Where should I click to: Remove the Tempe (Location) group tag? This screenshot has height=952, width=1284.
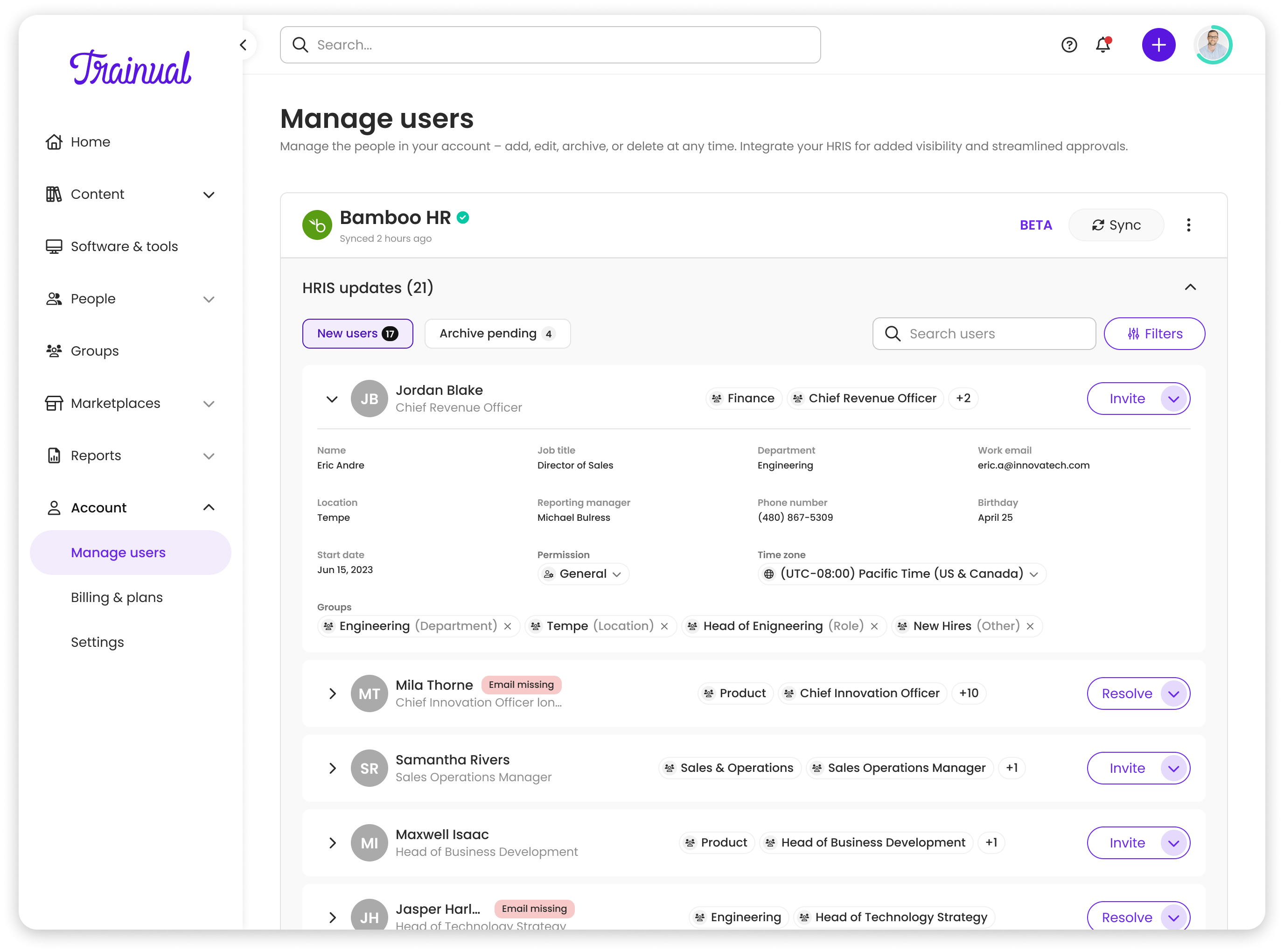664,626
